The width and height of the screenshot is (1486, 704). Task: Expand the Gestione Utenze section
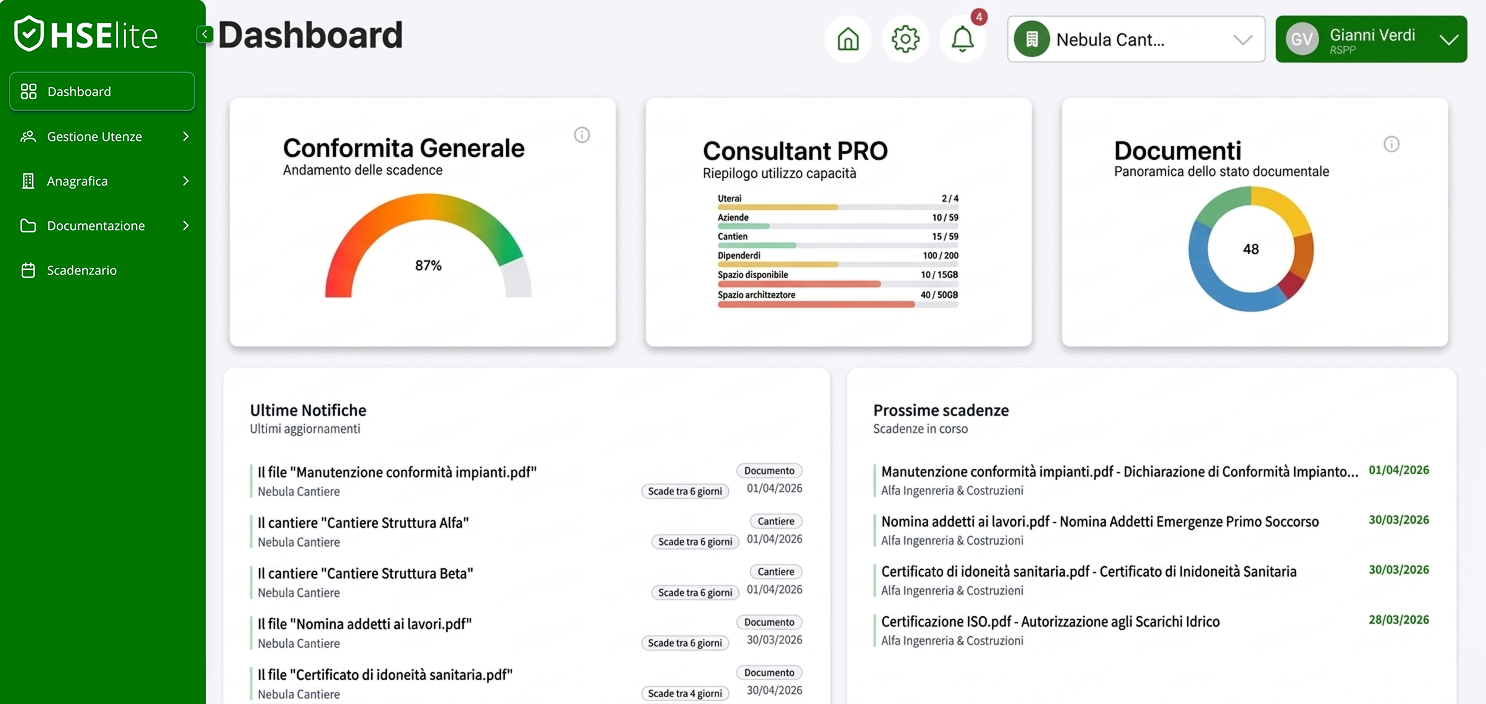tap(186, 136)
